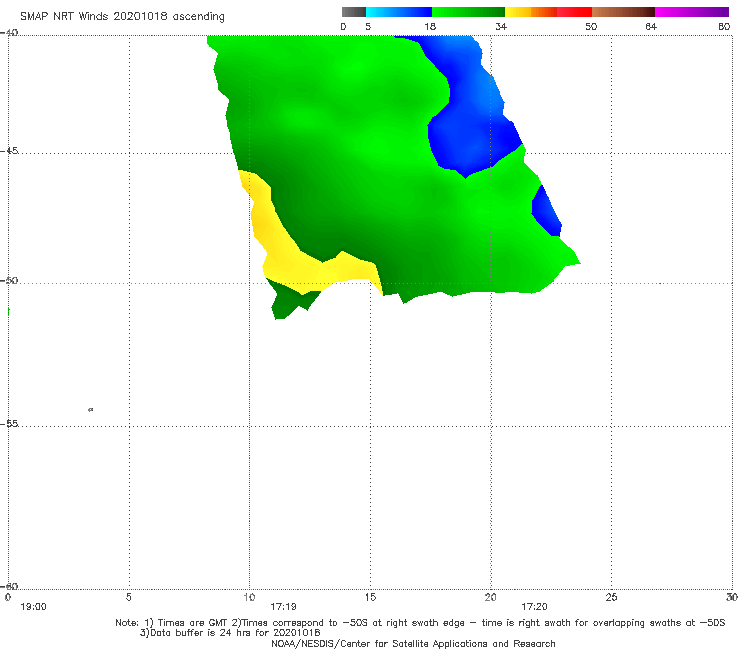Click the latitude label '-55'
Screen dimensions: 740x650
[9, 423]
